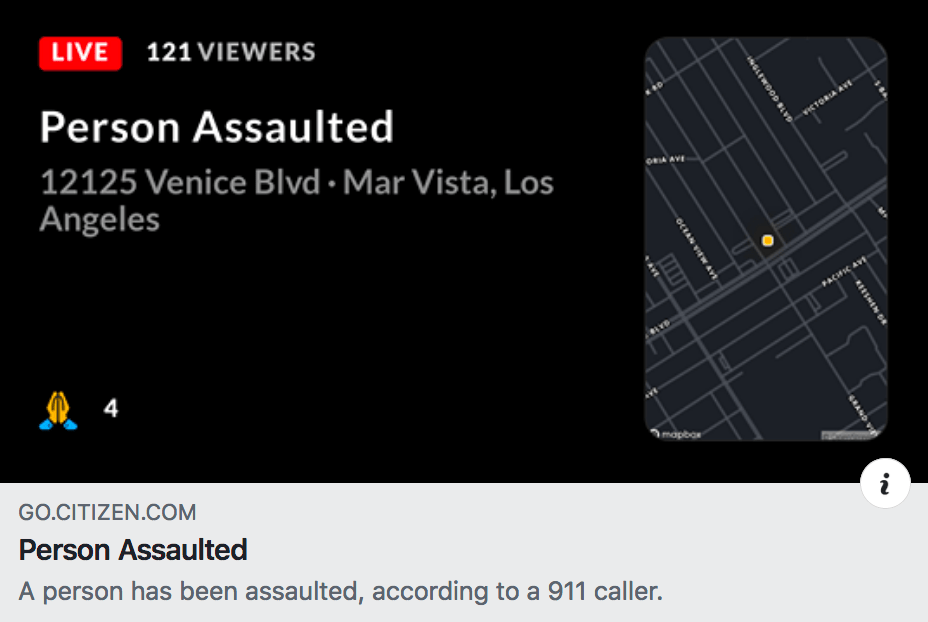
Task: Select the 121 Viewers counter
Action: [231, 53]
